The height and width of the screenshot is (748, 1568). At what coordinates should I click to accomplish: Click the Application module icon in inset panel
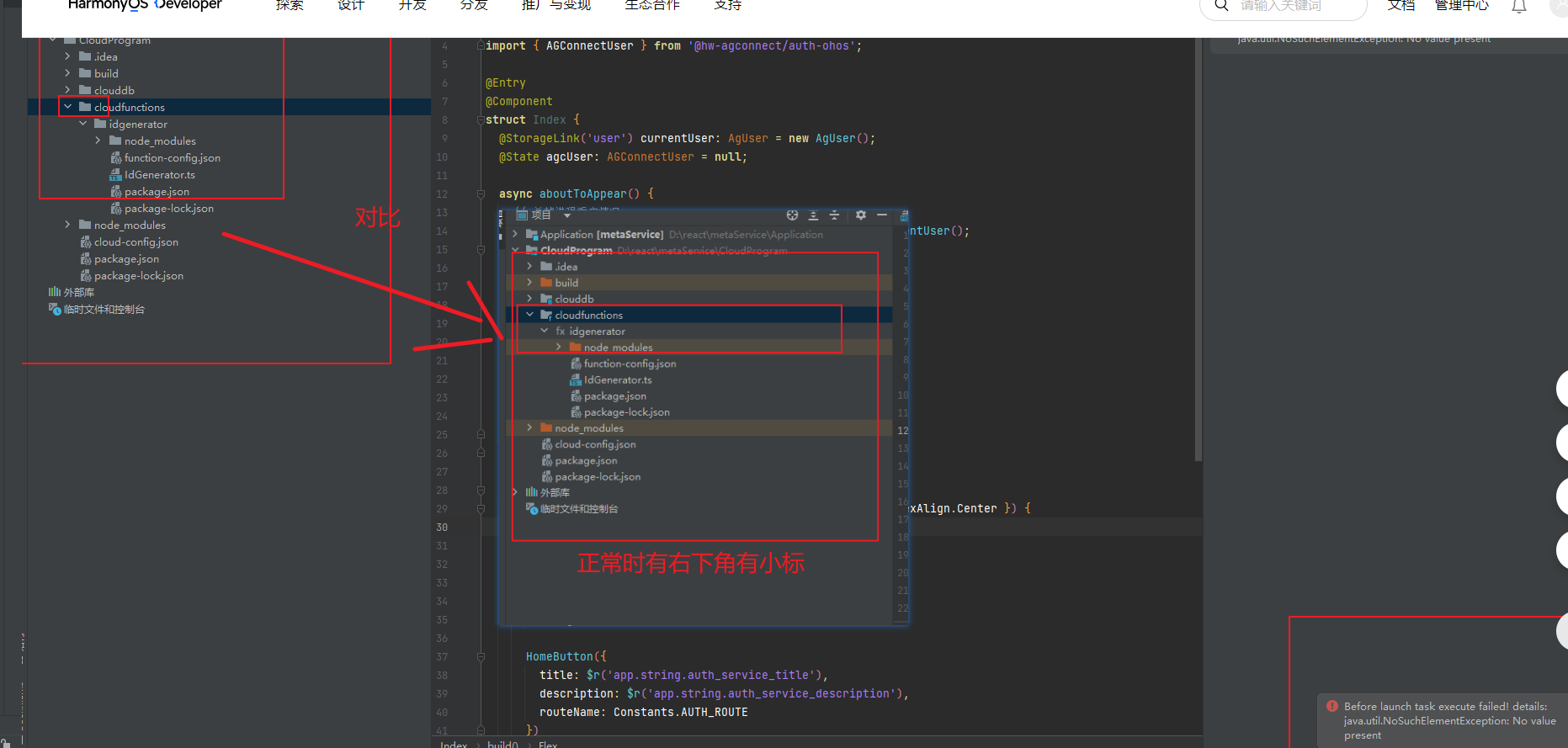click(x=532, y=235)
